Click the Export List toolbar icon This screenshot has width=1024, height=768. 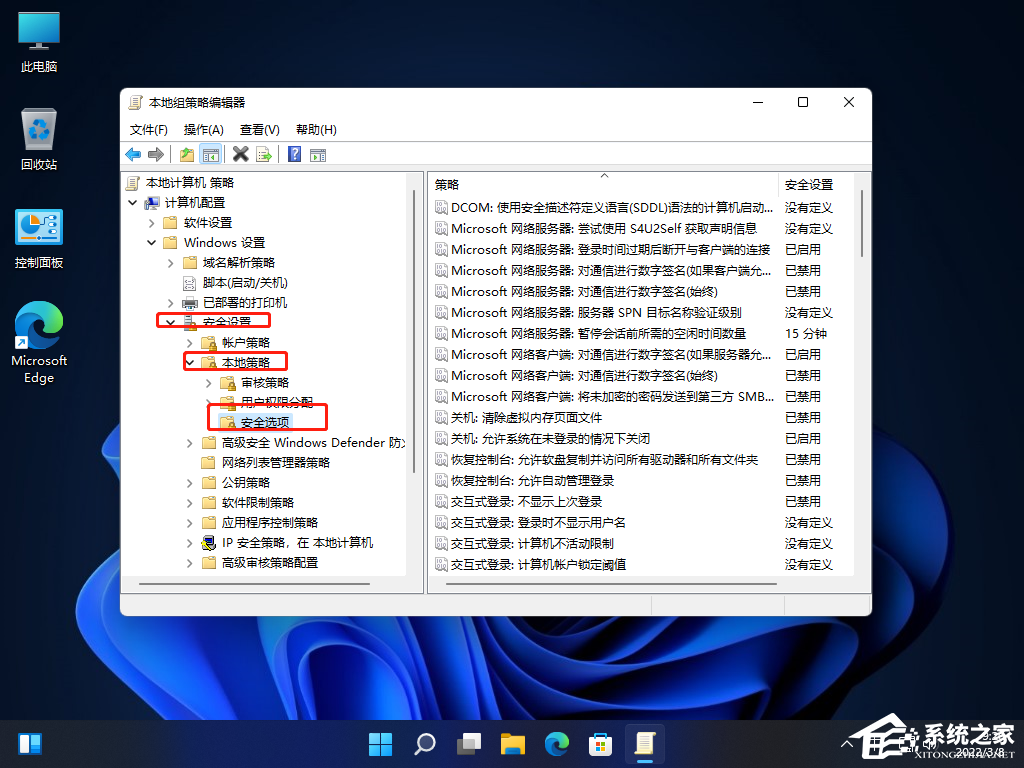[x=264, y=154]
